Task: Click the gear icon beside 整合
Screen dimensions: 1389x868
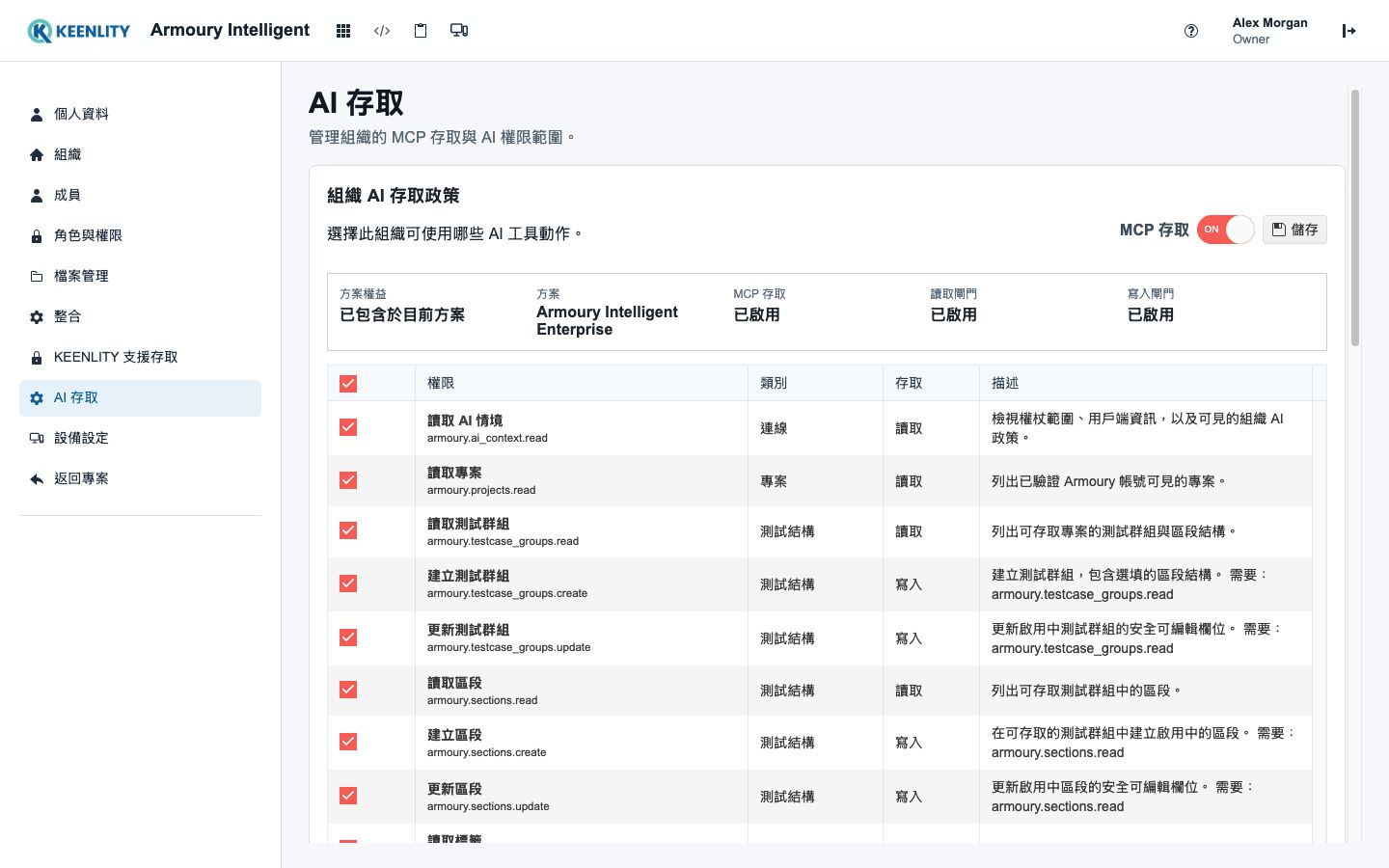Action: (37, 316)
